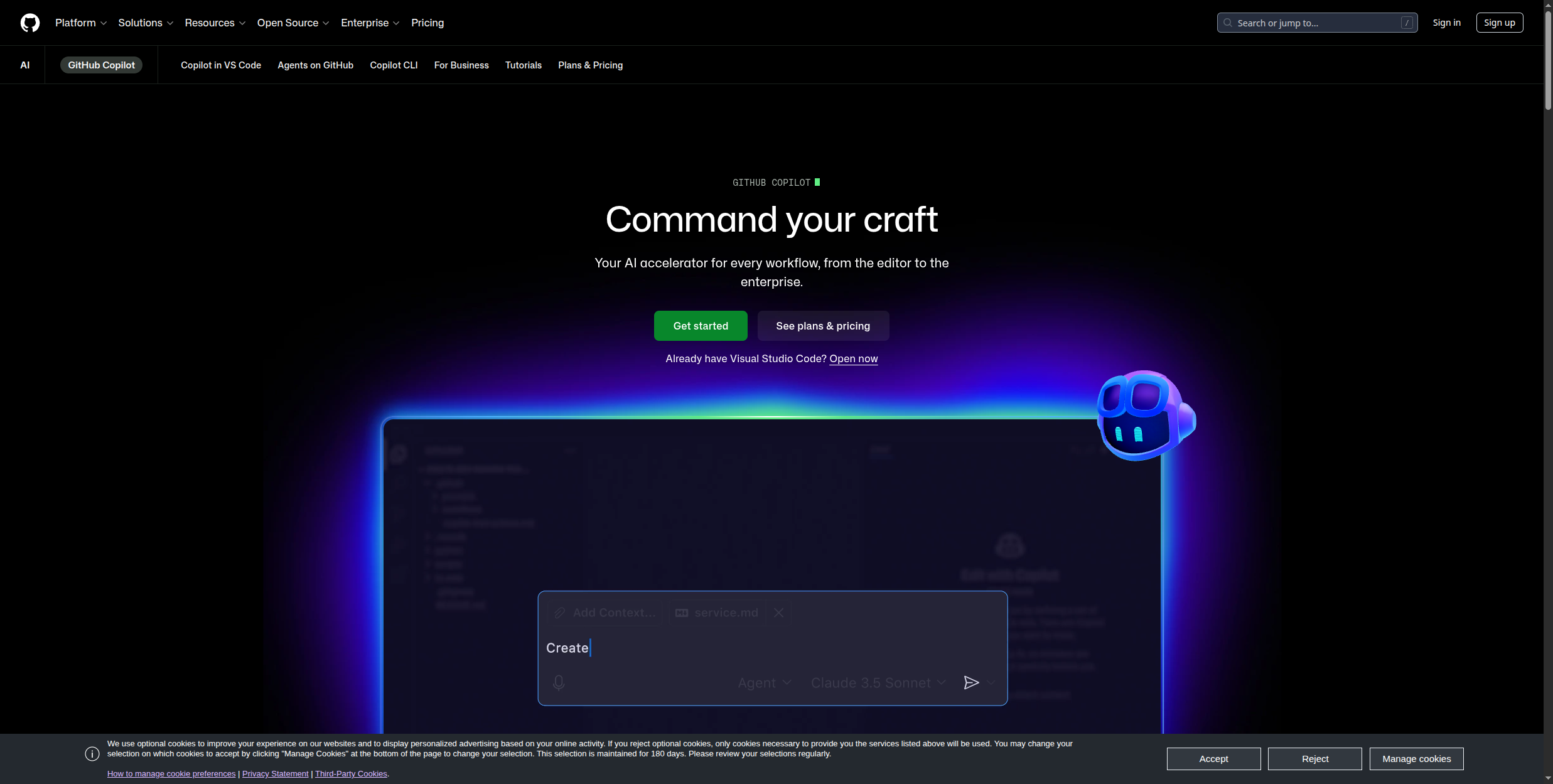Select the GitHub Copilot pill tab

[101, 65]
